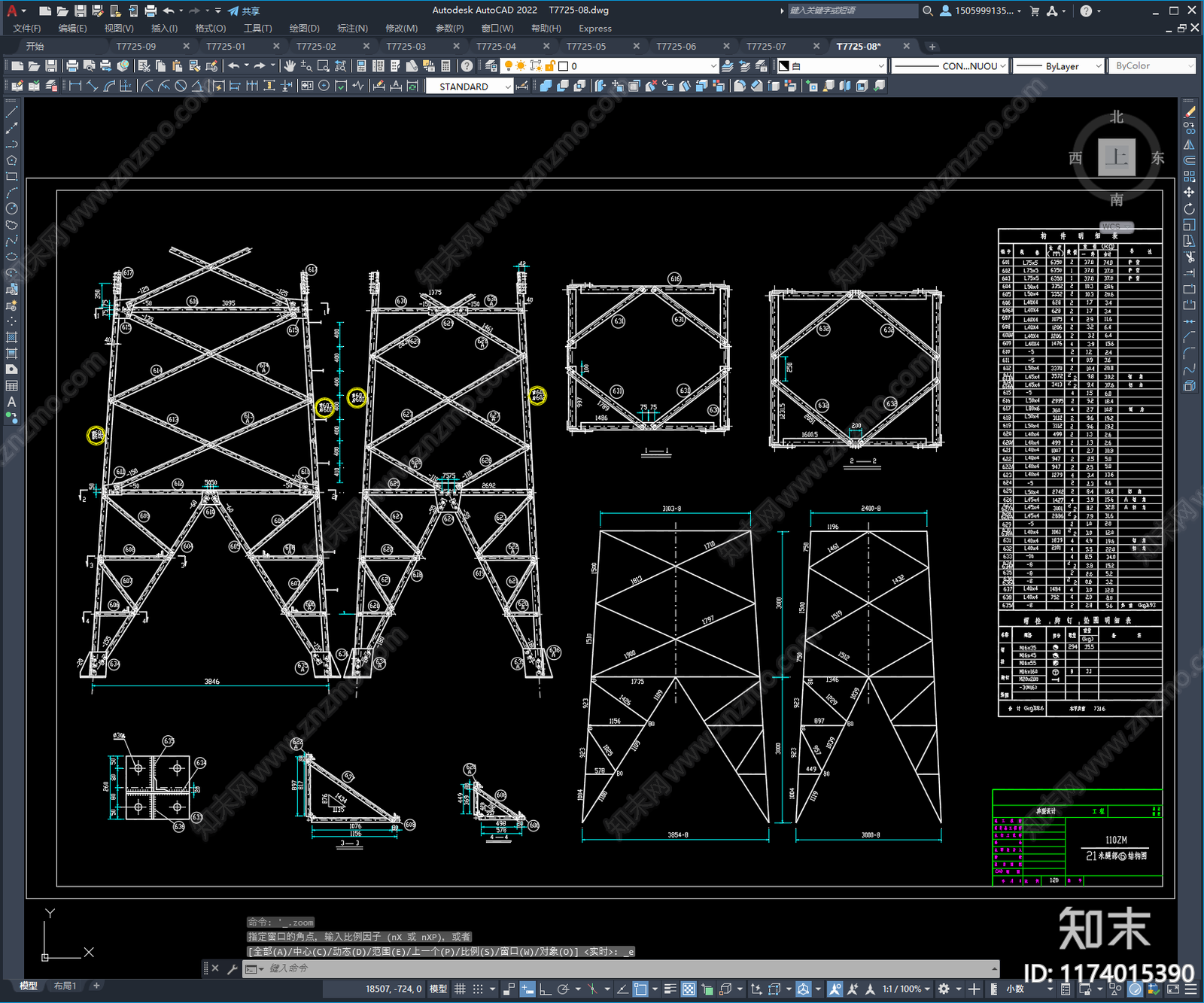Switch to the T7725-03 drawing tab

click(406, 47)
